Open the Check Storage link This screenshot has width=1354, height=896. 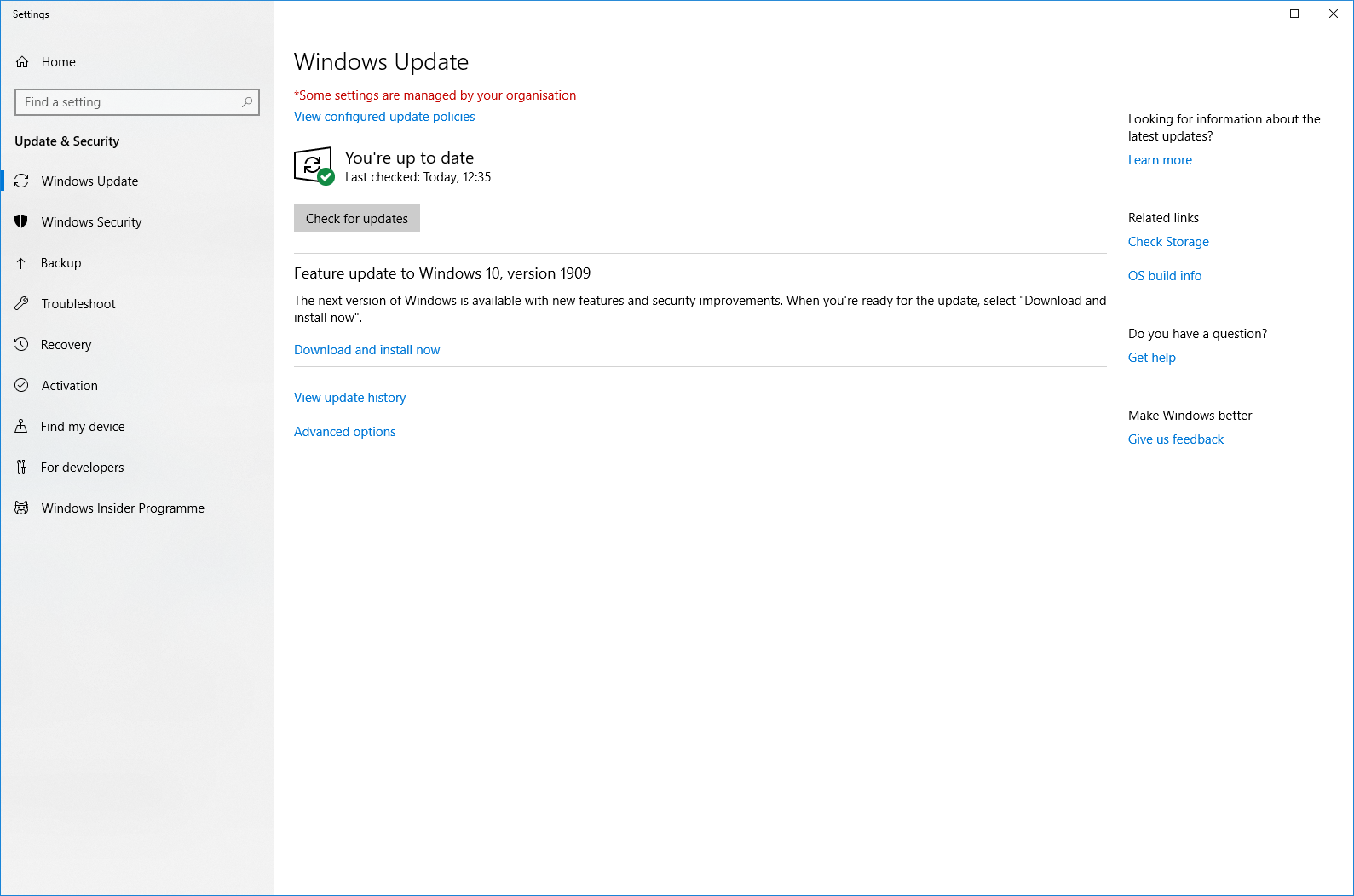[1168, 242]
